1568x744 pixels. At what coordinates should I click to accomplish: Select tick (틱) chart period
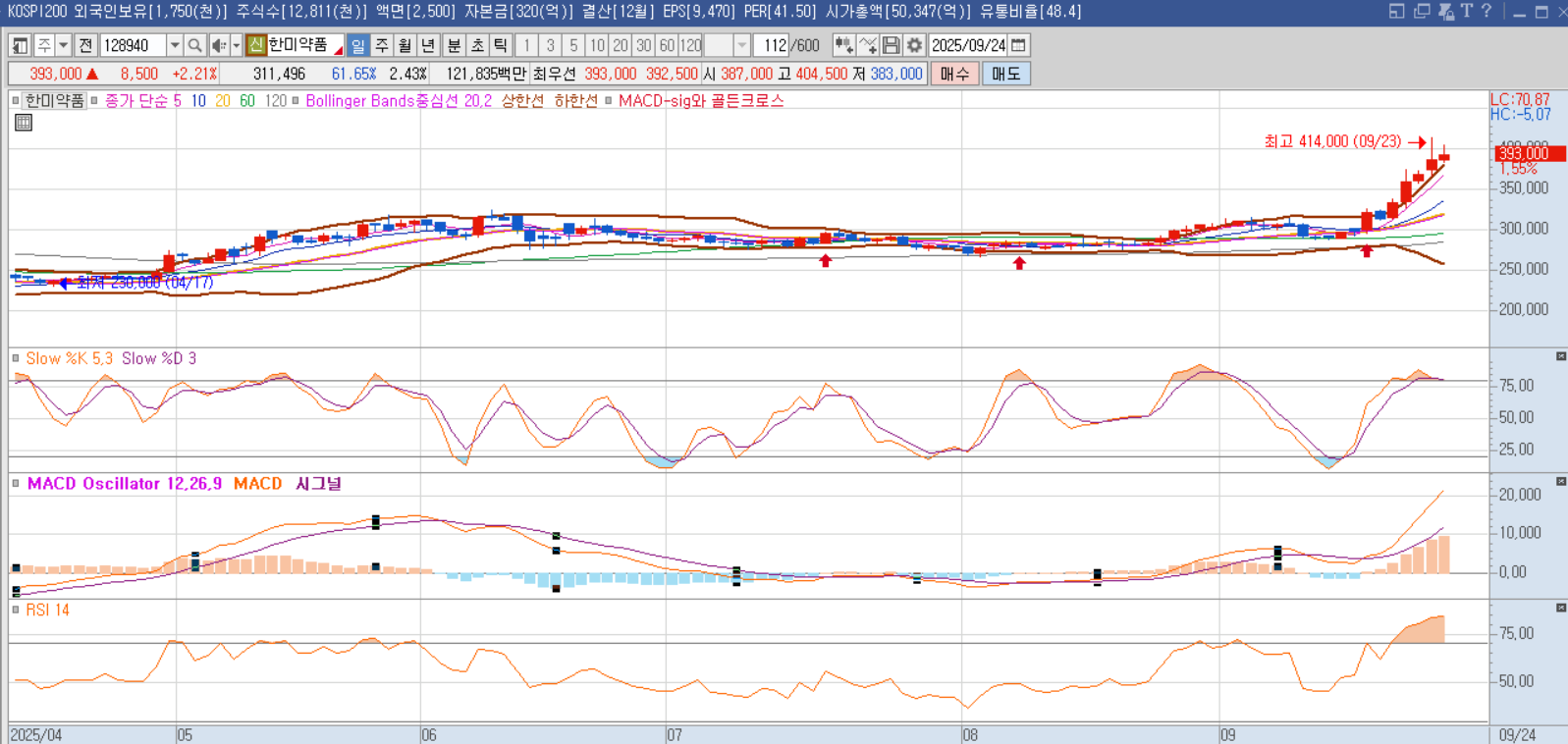501,45
